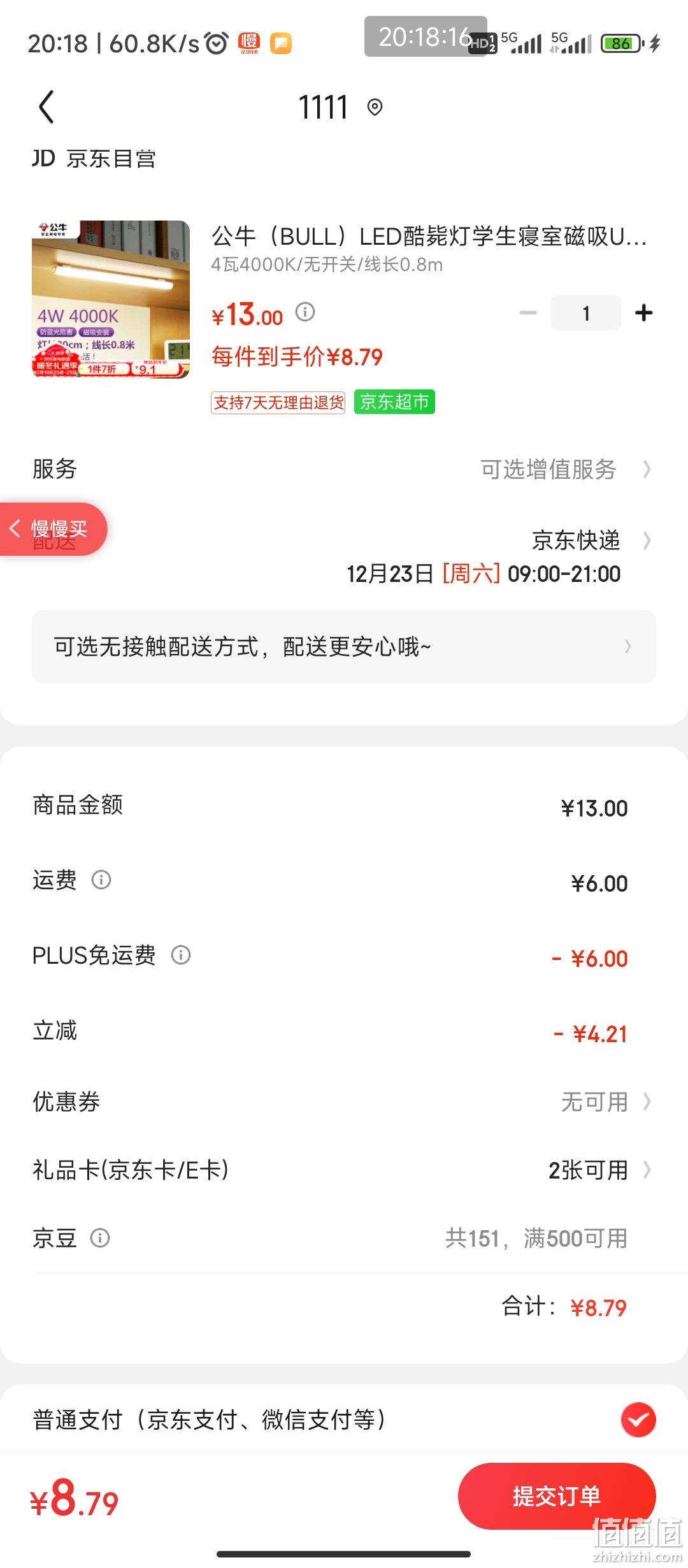Edit the quantity field showing 1
This screenshot has height=1568, width=688.
point(586,313)
